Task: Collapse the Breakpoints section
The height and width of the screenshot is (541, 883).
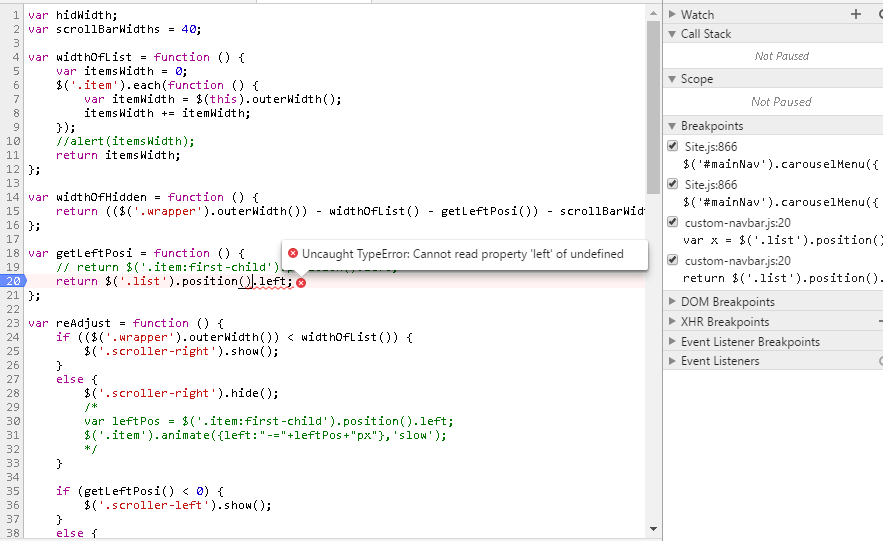Action: coord(672,126)
